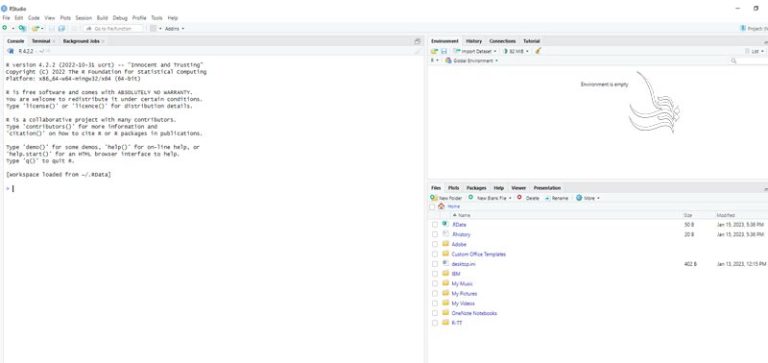The width and height of the screenshot is (768, 363).
Task: Open the More dropdown in Files pane
Action: pos(588,198)
